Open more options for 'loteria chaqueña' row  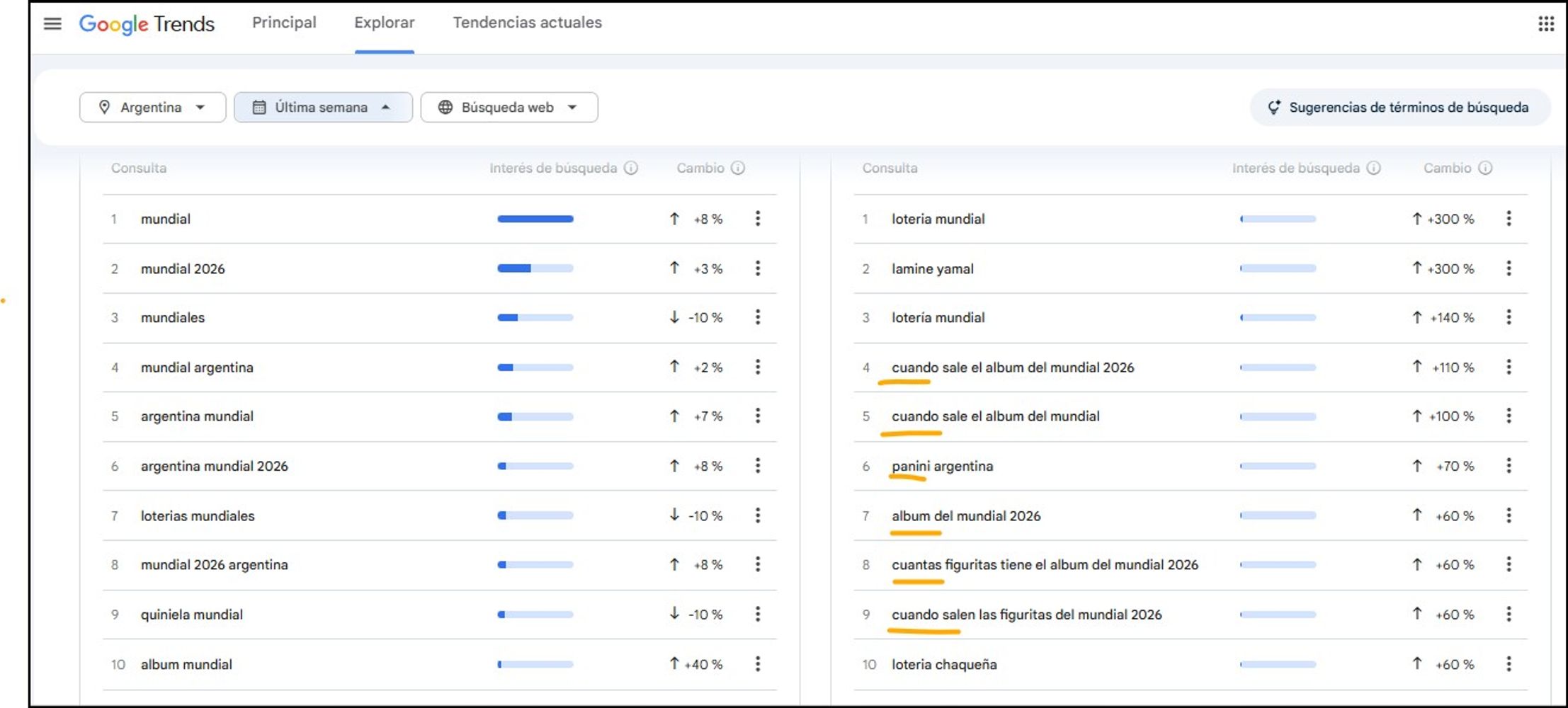1509,664
